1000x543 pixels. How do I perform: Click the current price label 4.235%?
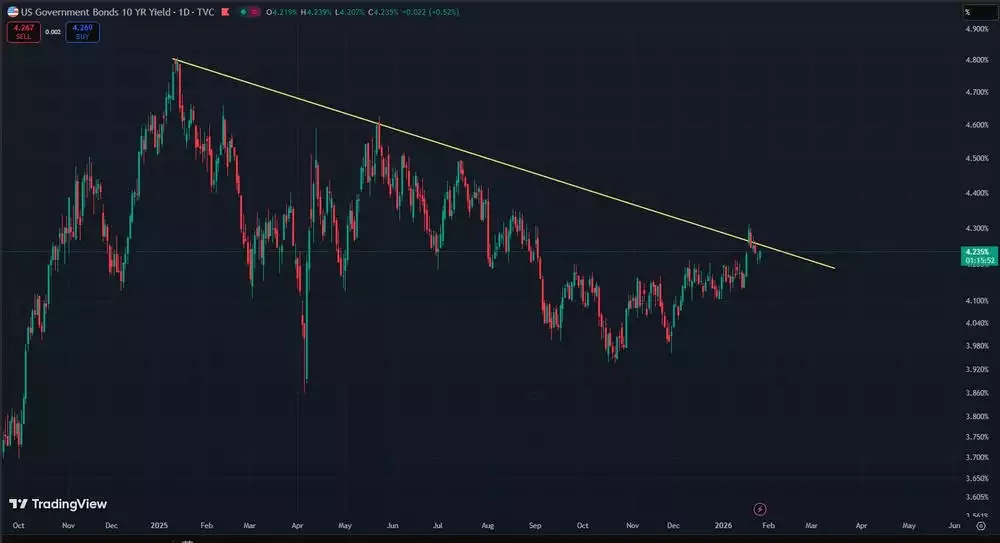979,256
